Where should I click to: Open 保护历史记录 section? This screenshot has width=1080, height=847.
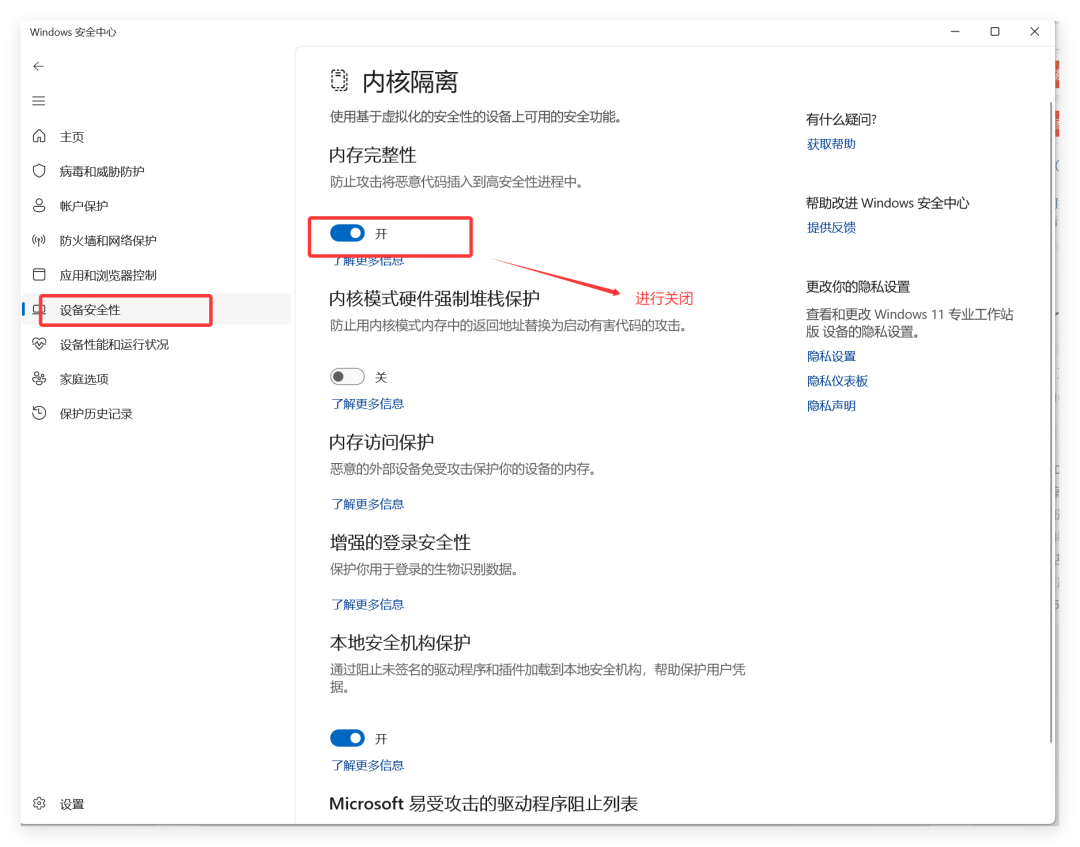pyautogui.click(x=96, y=413)
